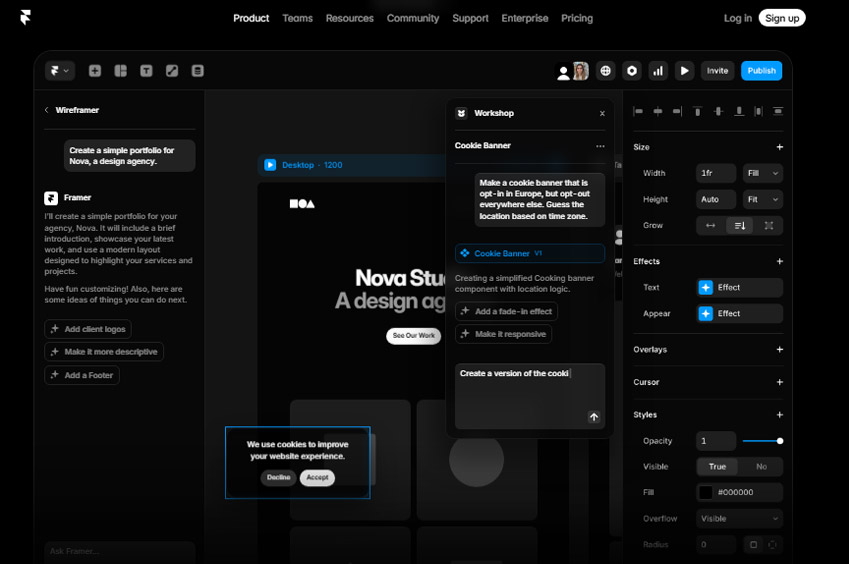Select the vector draw tool icon
This screenshot has width=849, height=564.
[172, 71]
